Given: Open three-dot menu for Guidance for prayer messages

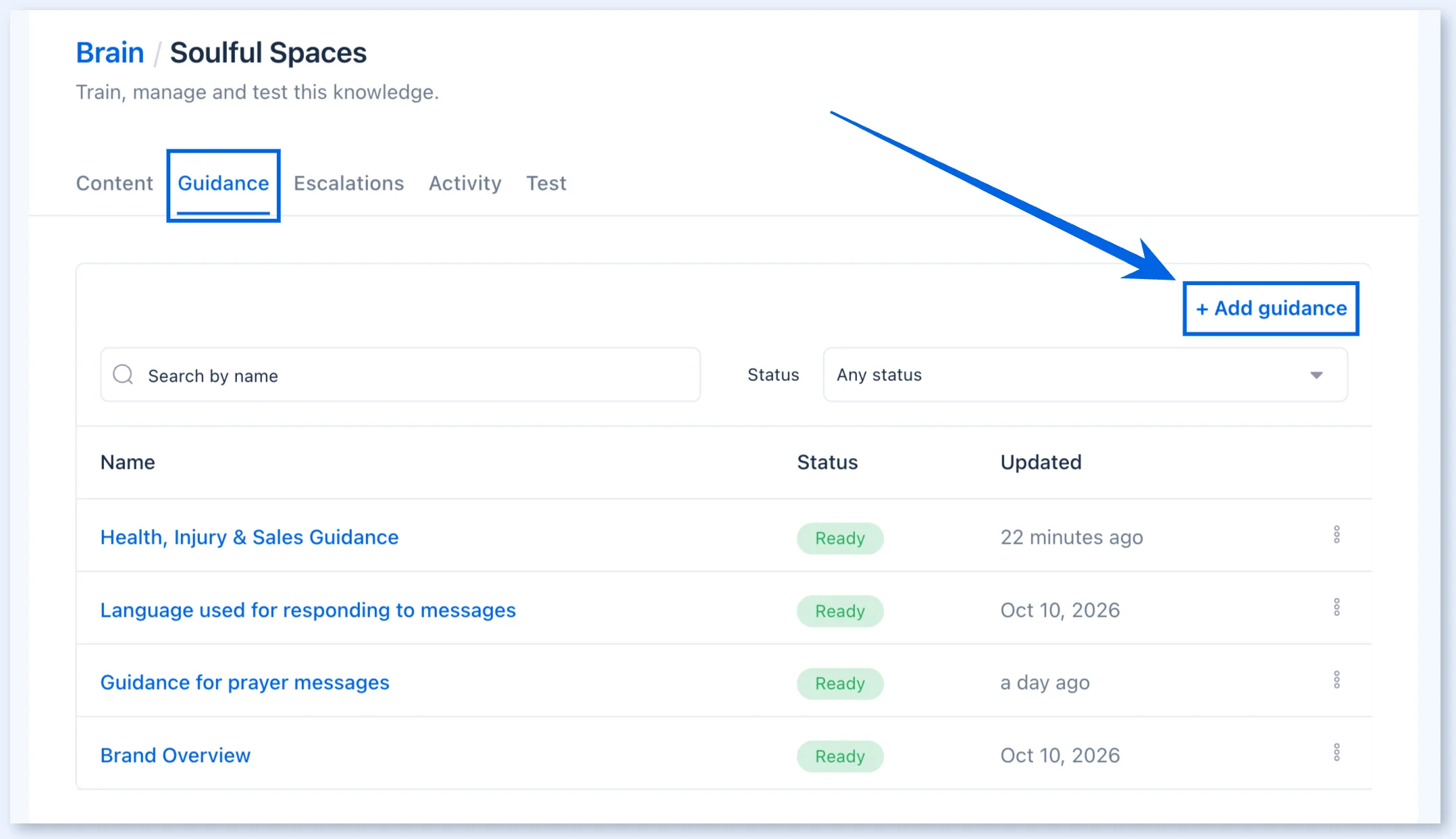Looking at the screenshot, I should 1336,680.
